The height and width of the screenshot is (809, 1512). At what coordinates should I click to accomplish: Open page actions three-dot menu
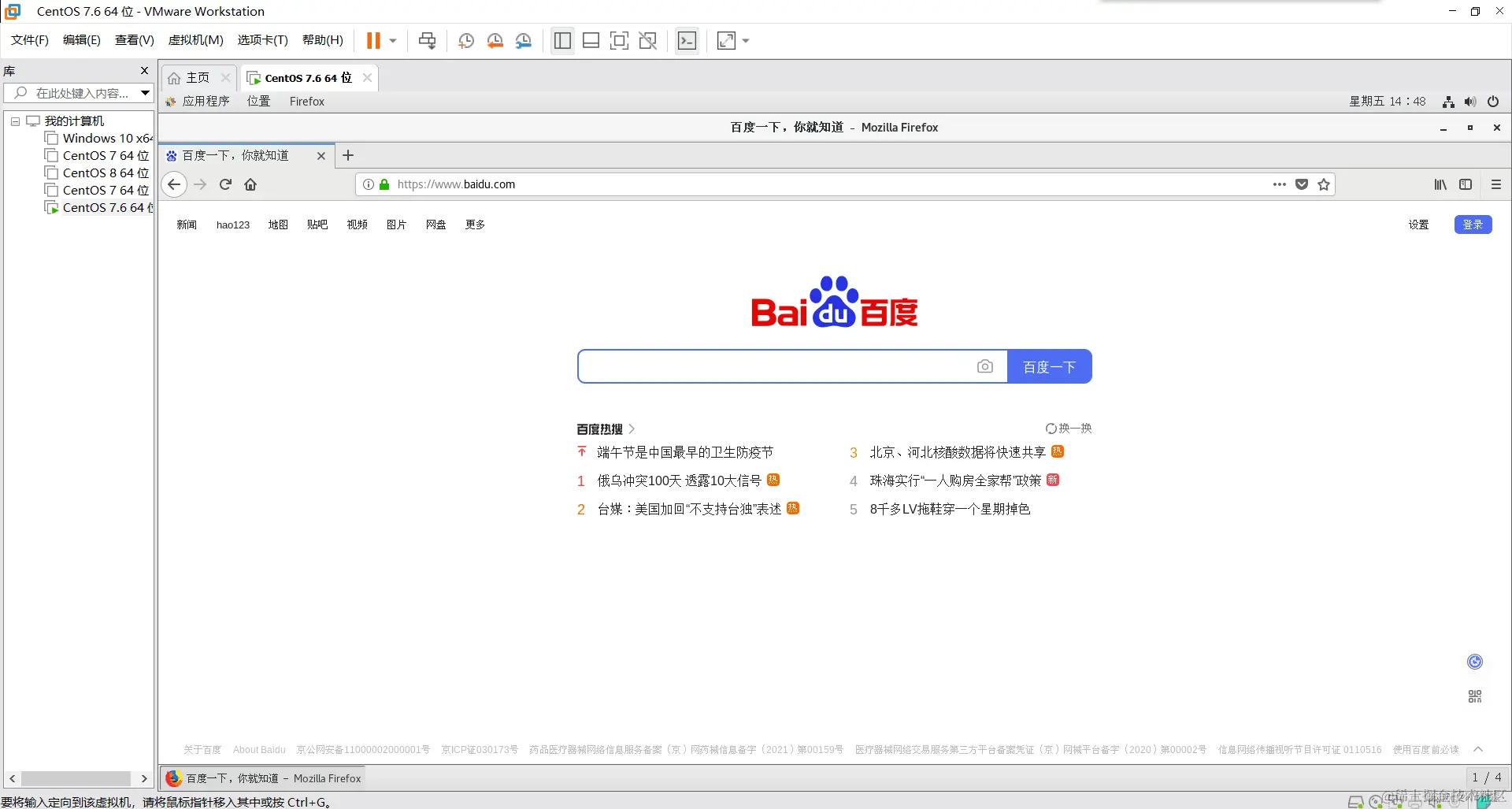coord(1280,184)
